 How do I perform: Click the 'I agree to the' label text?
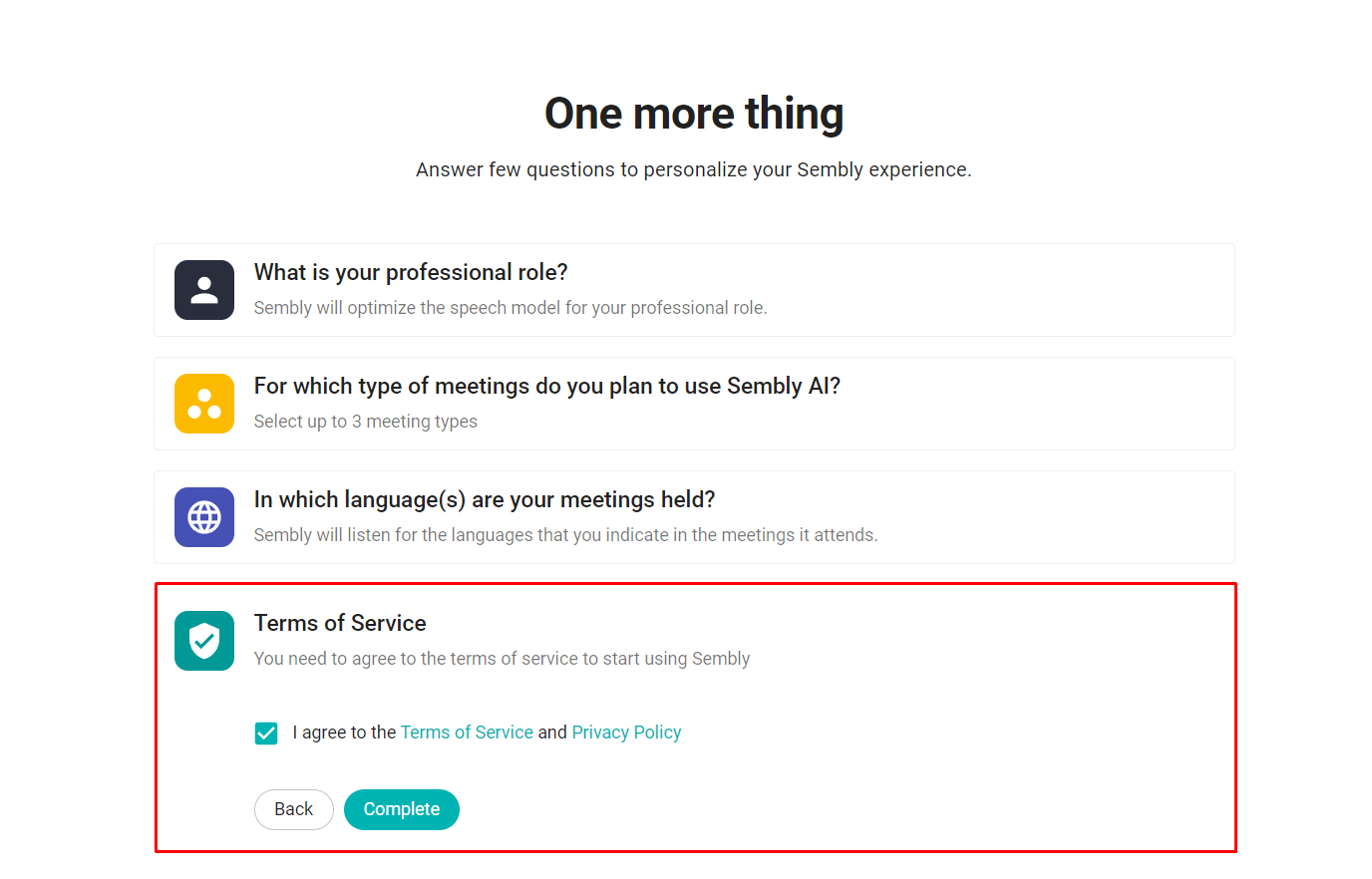344,732
